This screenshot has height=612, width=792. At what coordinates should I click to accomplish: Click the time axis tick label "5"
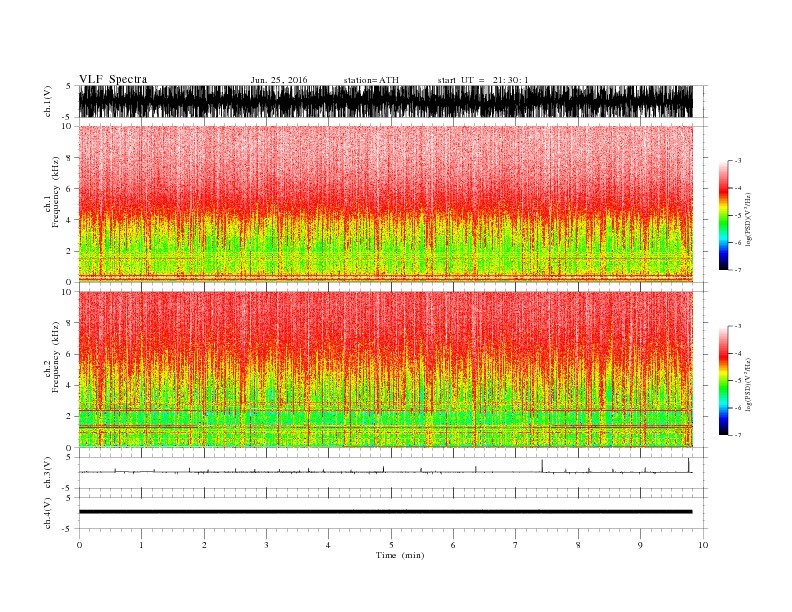click(x=391, y=545)
